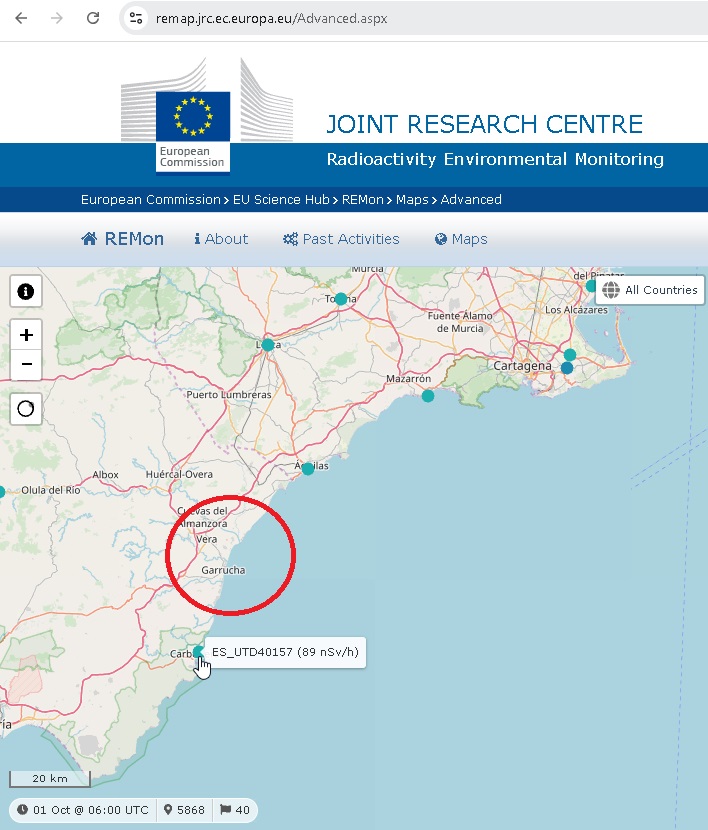Open the About menu item

tap(221, 239)
